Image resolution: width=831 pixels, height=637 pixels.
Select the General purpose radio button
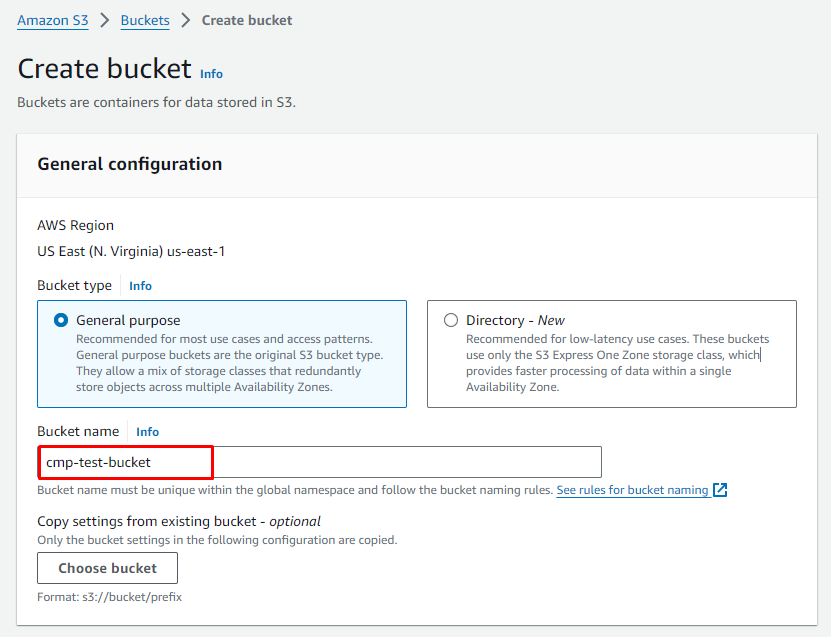point(61,320)
